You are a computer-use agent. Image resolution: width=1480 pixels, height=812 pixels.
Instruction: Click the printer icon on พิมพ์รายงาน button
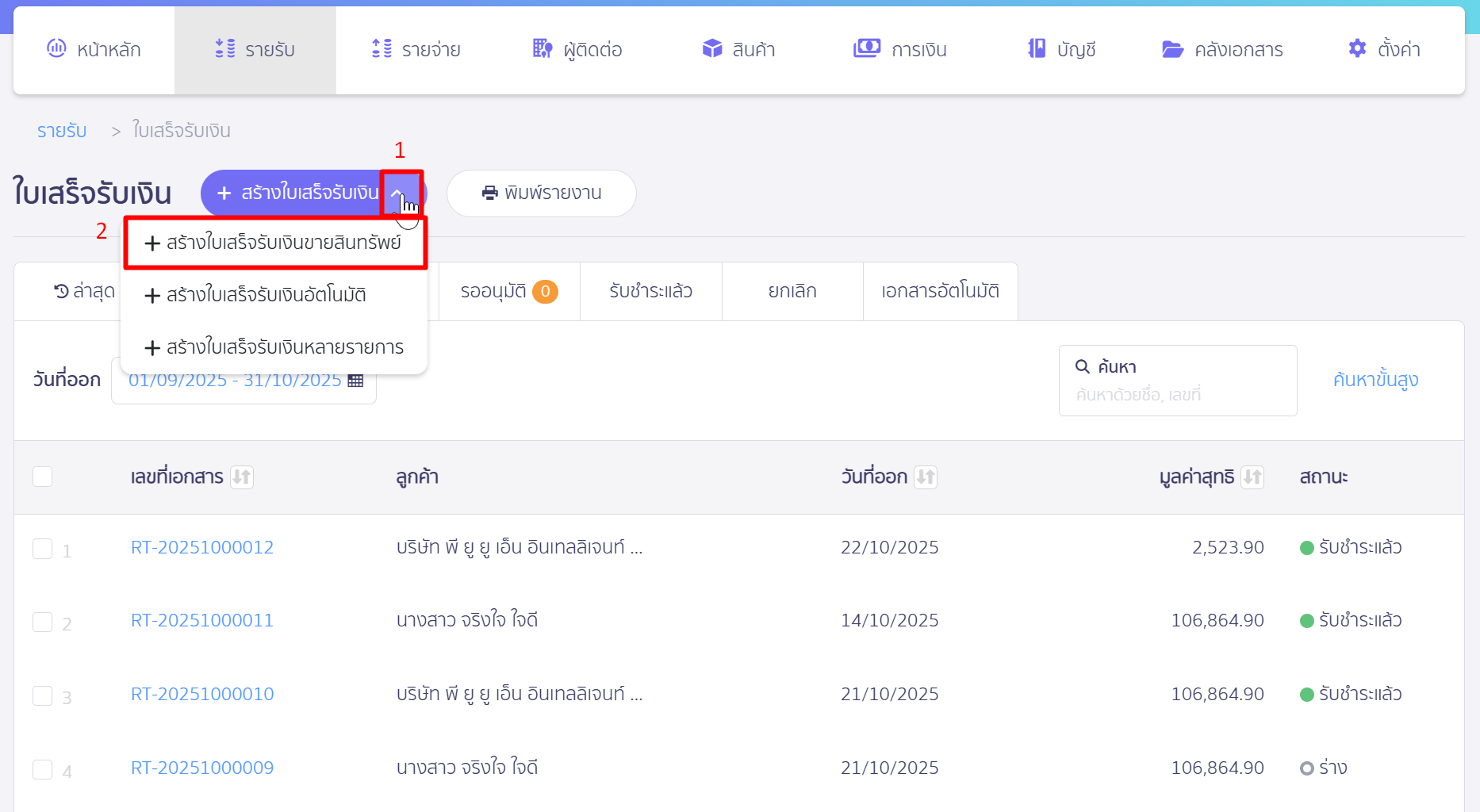(490, 192)
